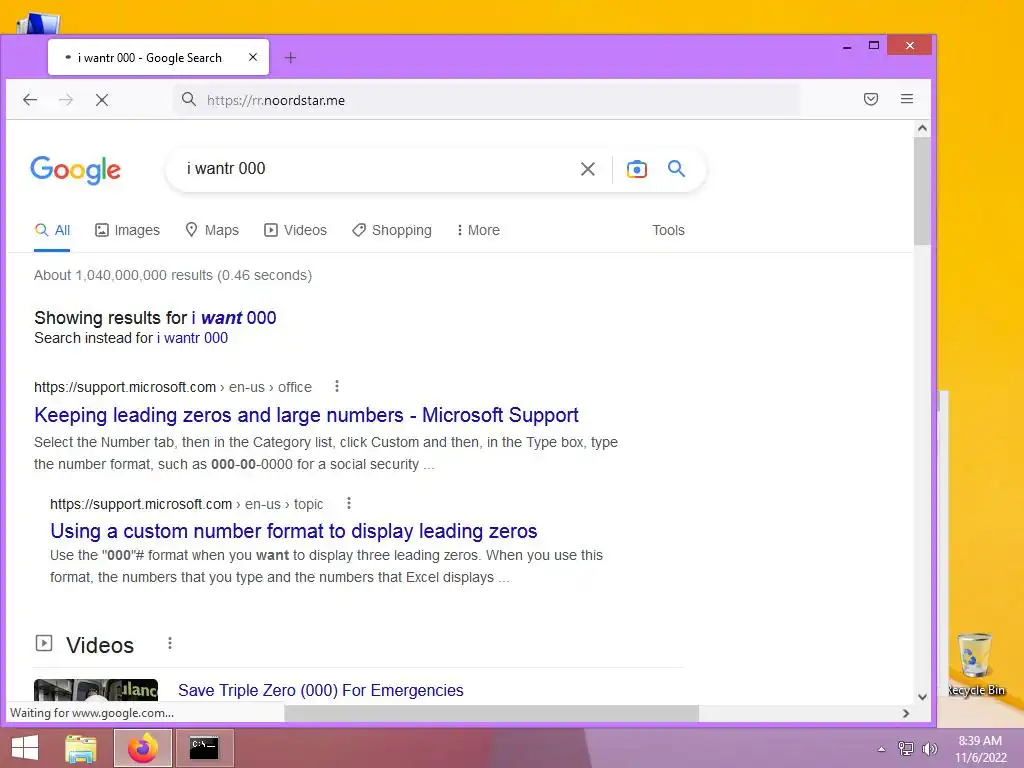Submit search with magnifier button
This screenshot has width=1024, height=768.
pyautogui.click(x=677, y=168)
